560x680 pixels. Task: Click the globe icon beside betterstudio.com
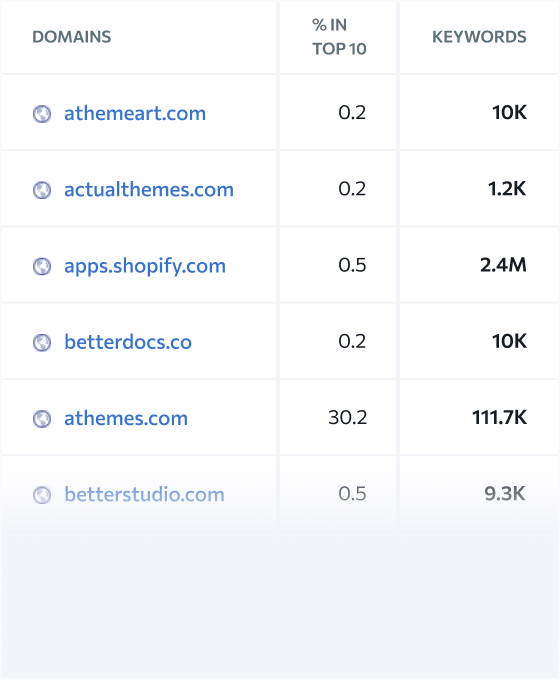pos(42,495)
